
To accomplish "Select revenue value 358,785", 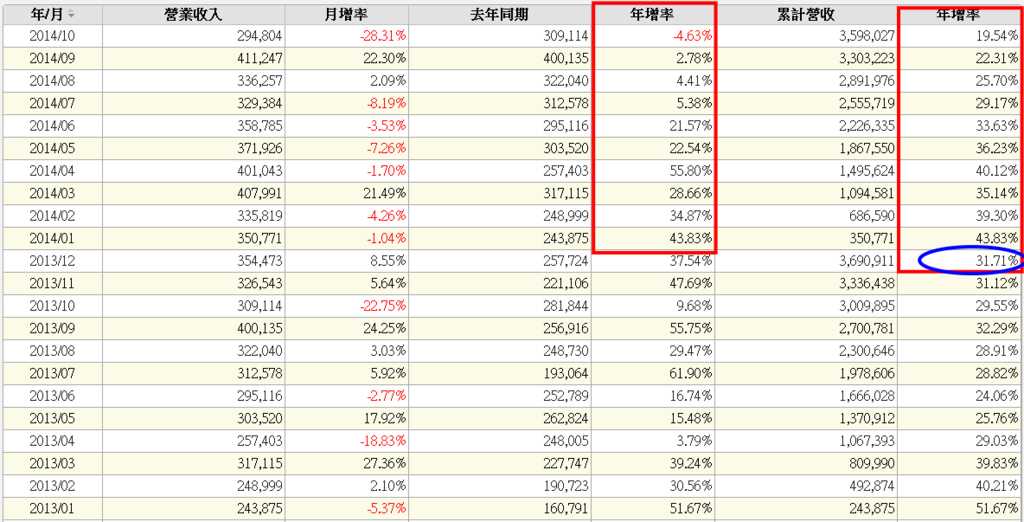I will (261, 125).
